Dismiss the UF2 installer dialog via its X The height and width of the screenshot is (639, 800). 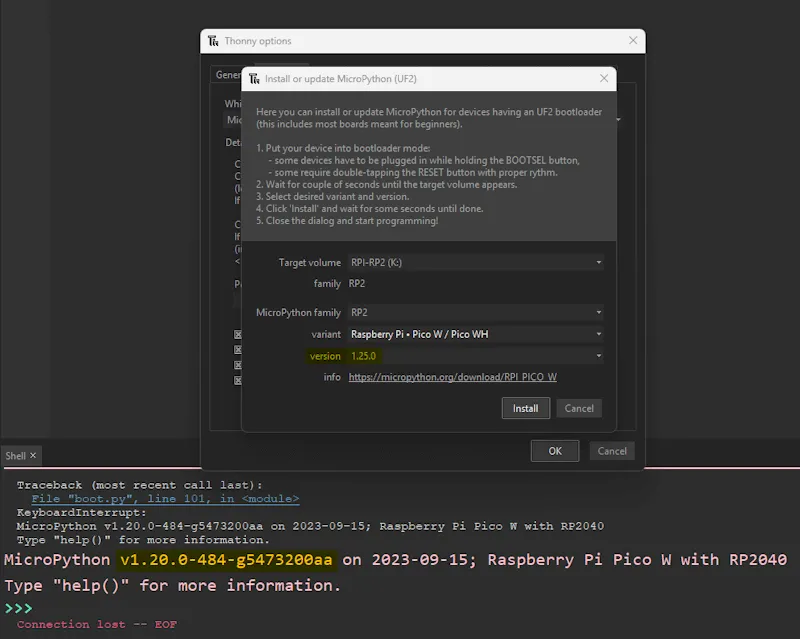(x=604, y=78)
